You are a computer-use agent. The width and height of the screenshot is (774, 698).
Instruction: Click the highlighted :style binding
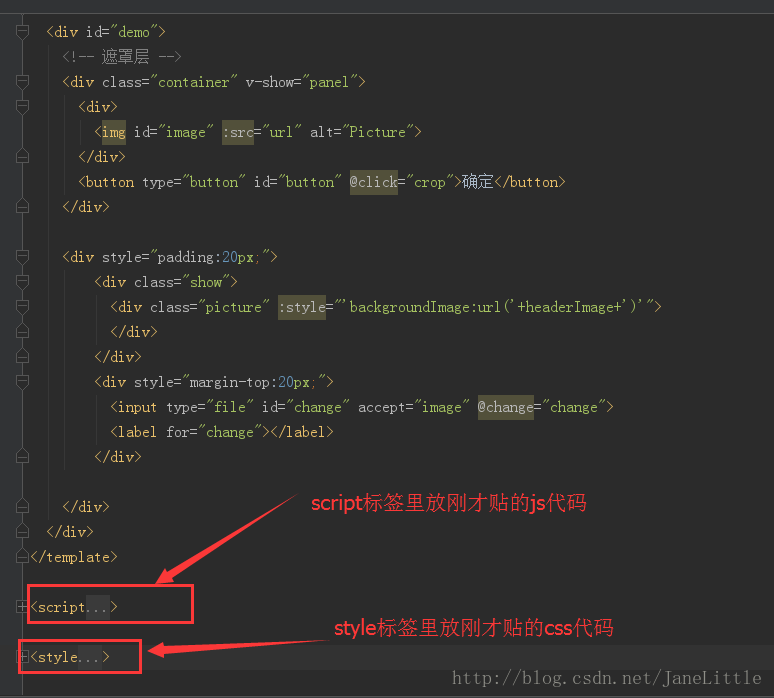pos(302,307)
